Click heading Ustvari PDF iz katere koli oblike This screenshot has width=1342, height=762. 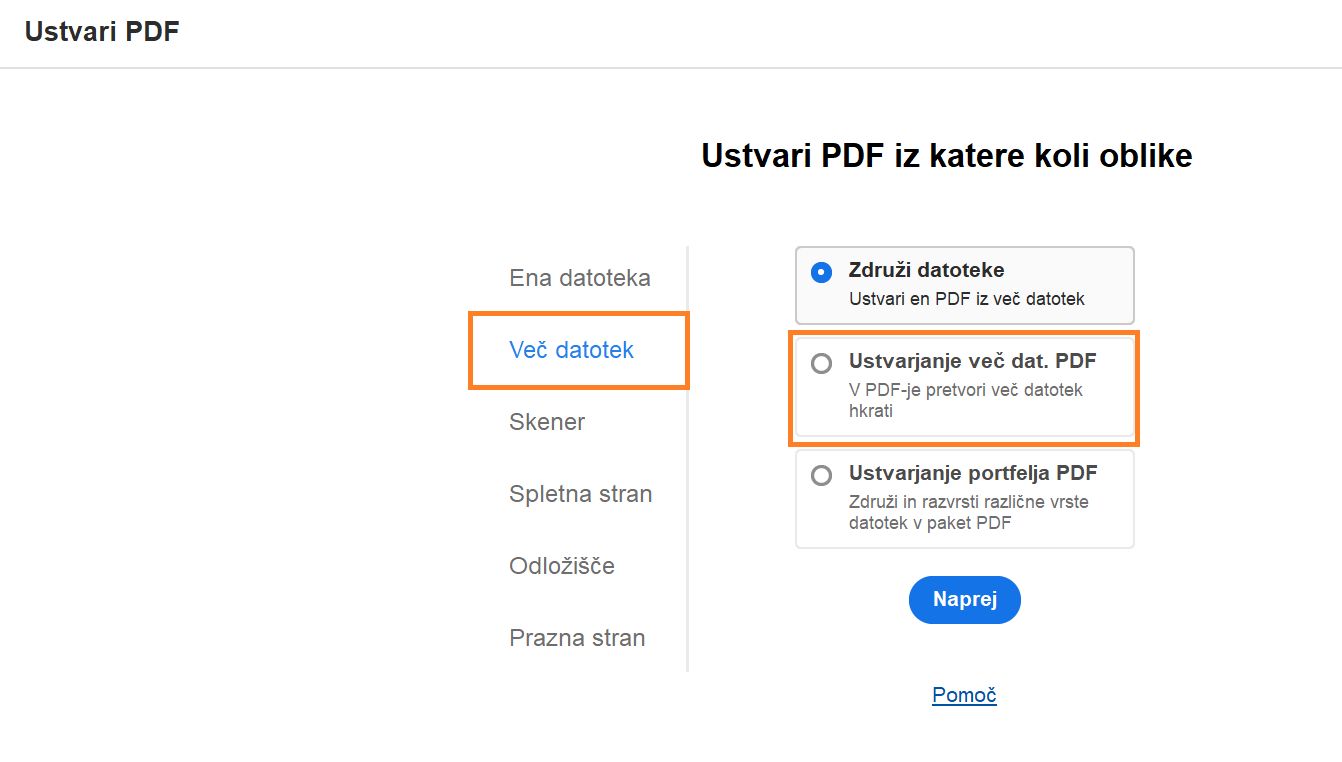tap(946, 156)
